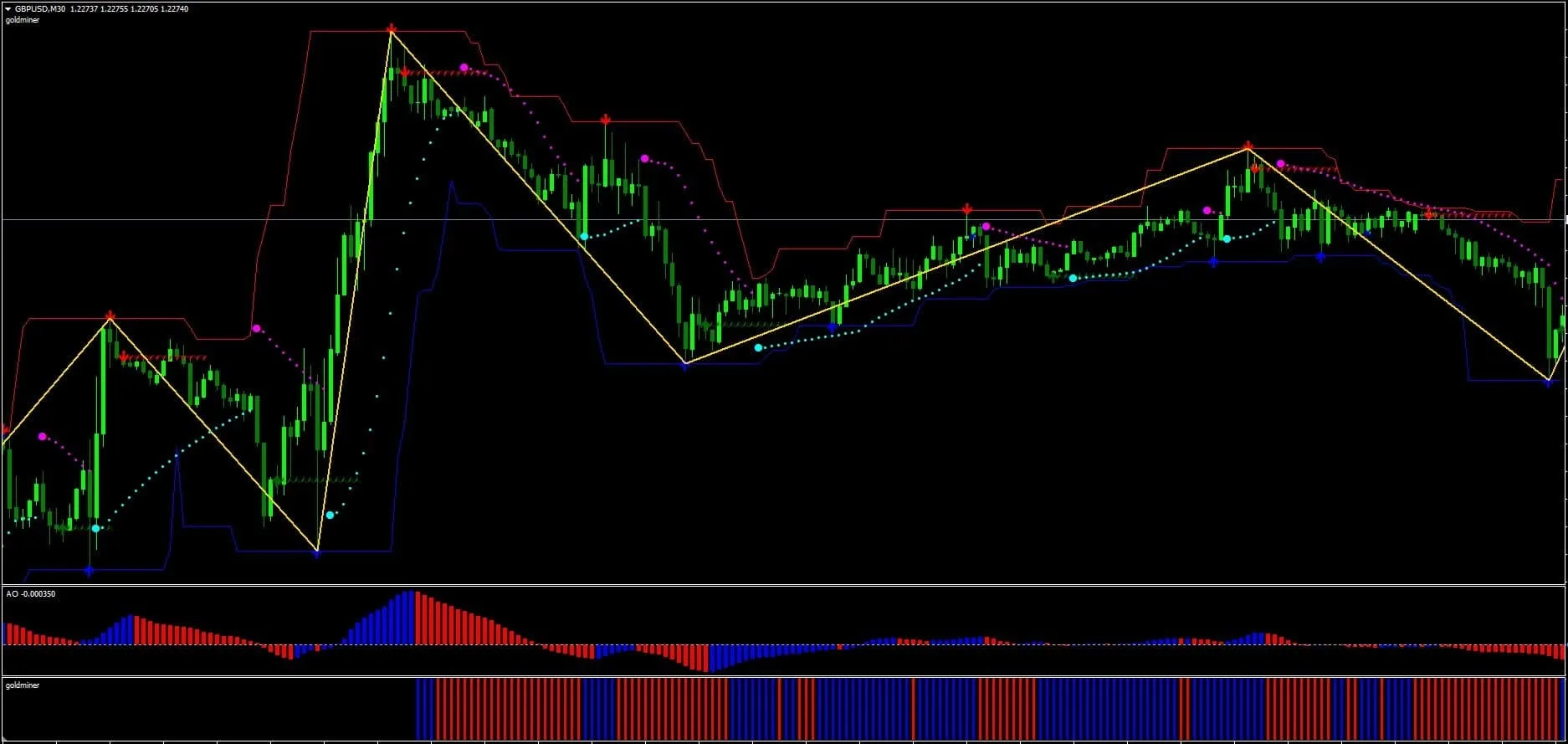The width and height of the screenshot is (1568, 744).
Task: Click the rightmost large cyan dot marker
Action: click(x=1227, y=239)
